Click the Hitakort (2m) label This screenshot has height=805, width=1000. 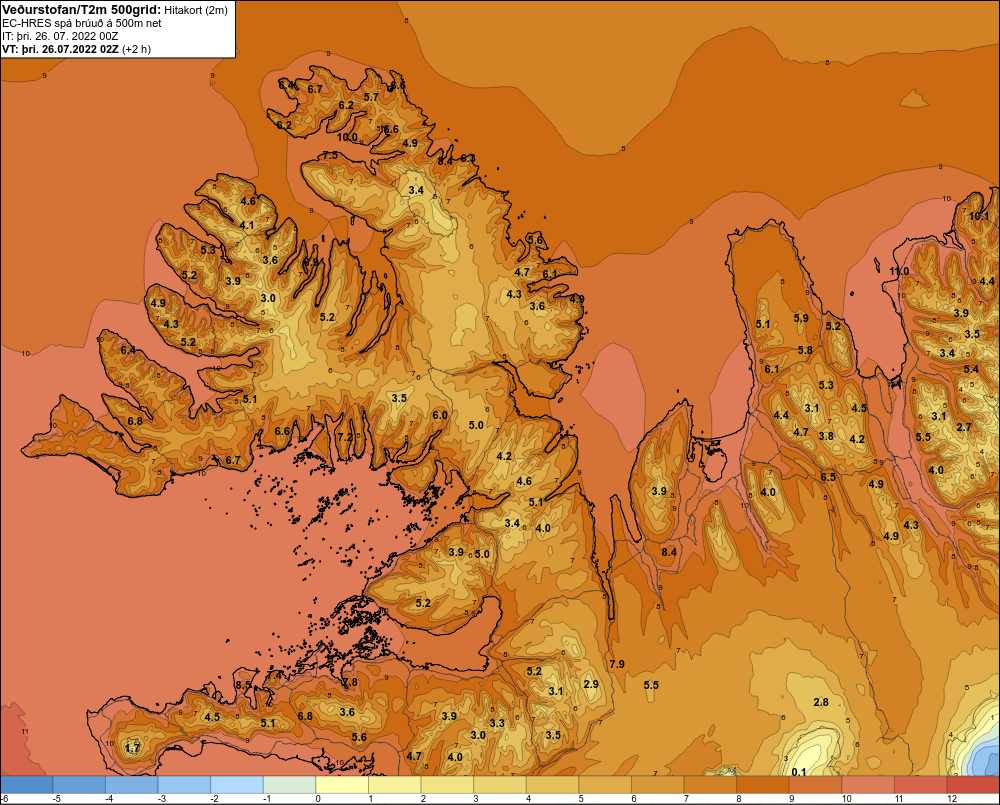195,10
